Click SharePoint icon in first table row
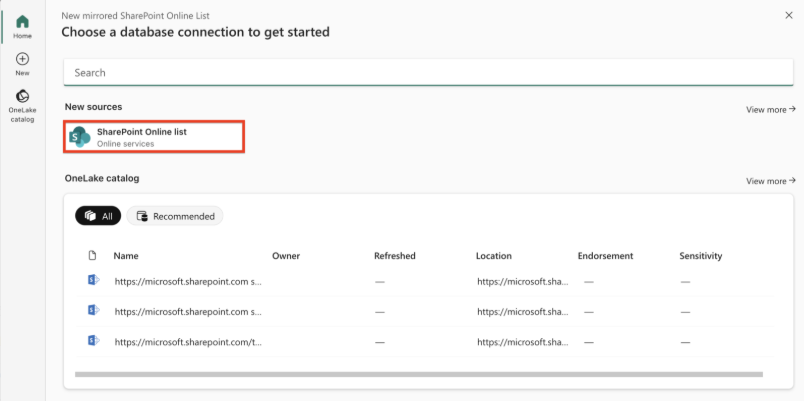The width and height of the screenshot is (804, 401). [x=93, y=280]
